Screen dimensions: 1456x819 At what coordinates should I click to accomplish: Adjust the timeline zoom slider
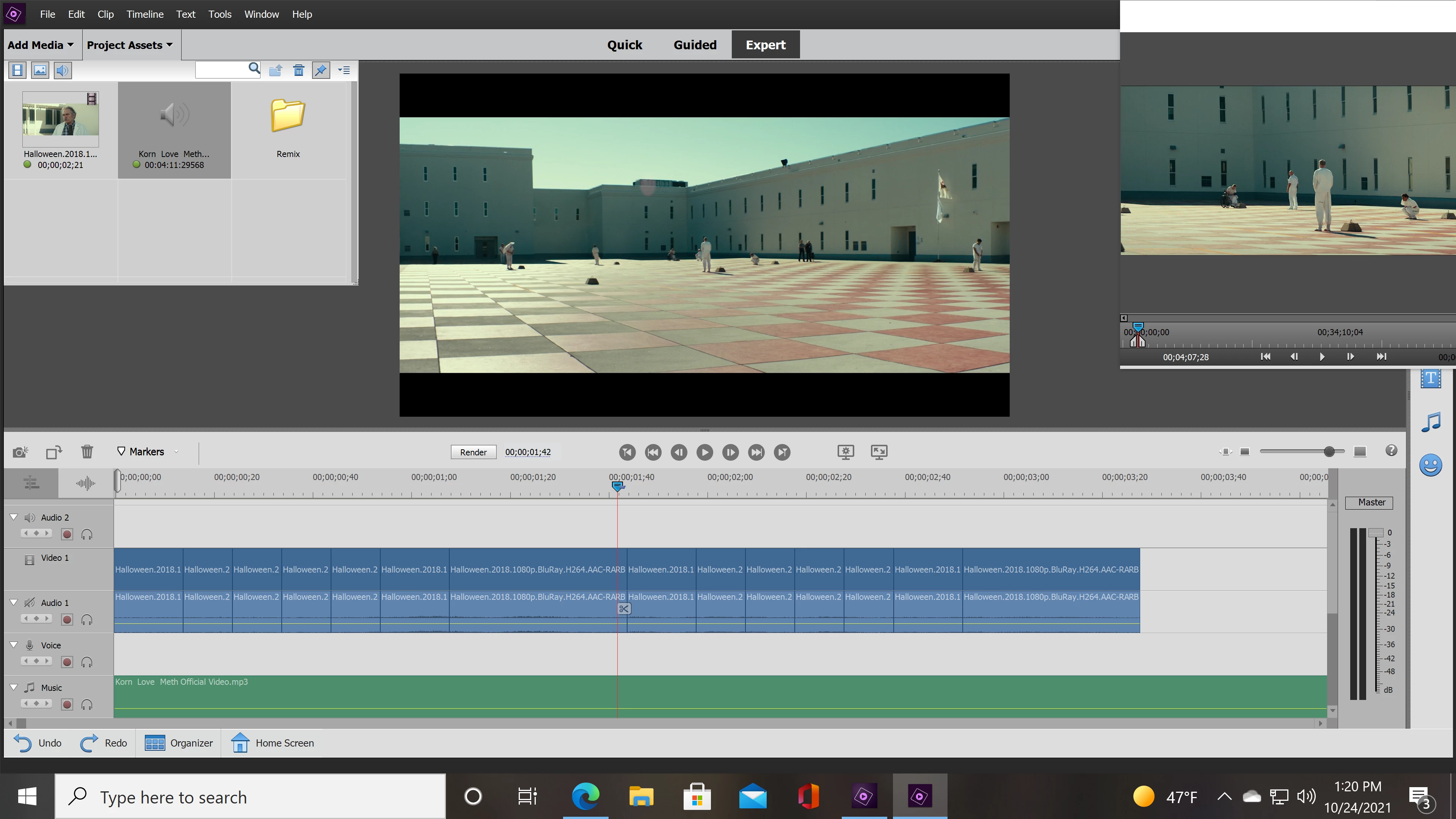coord(1329,451)
